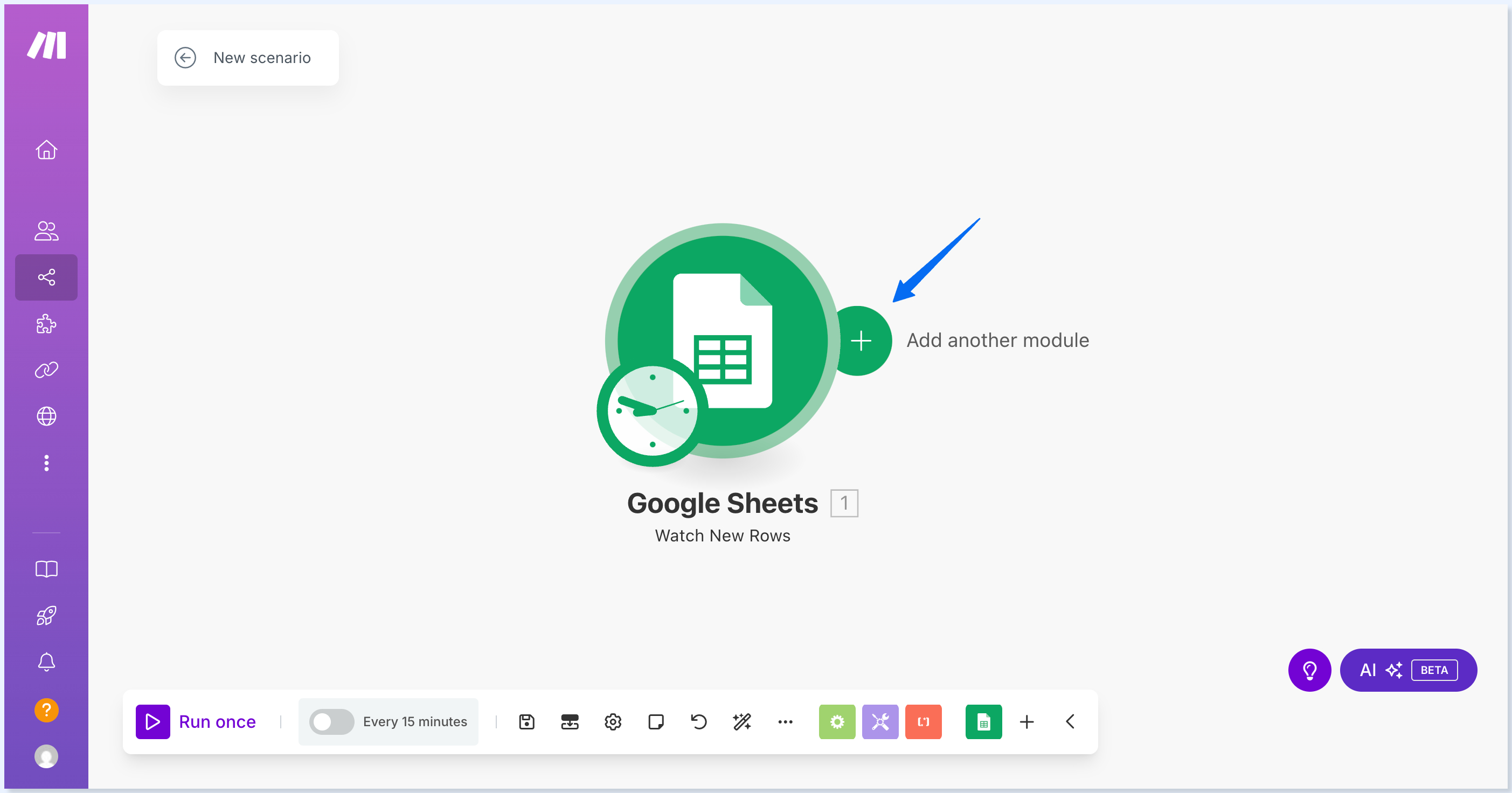Click the undo arrow icon in the toolbar
The width and height of the screenshot is (1512, 793).
coord(698,721)
